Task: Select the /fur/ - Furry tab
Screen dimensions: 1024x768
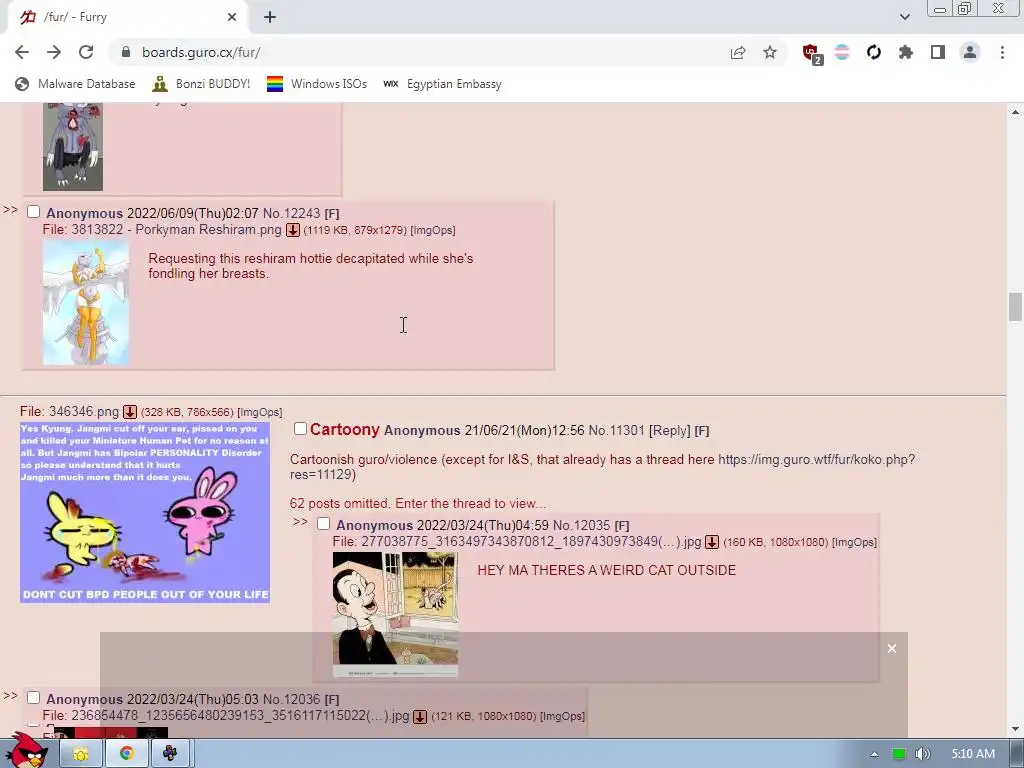Action: click(x=127, y=17)
